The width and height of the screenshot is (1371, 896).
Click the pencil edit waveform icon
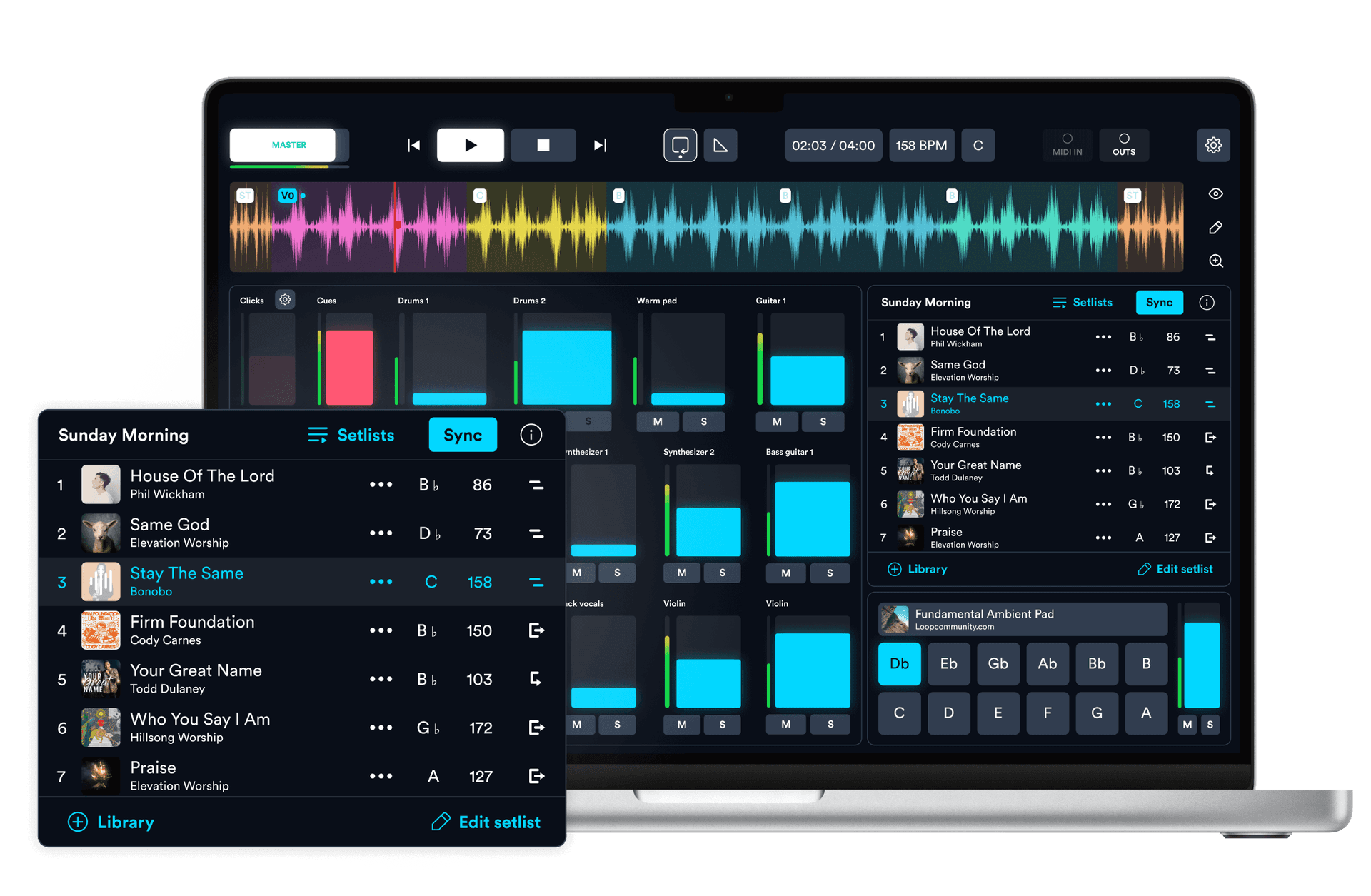coord(1215,228)
